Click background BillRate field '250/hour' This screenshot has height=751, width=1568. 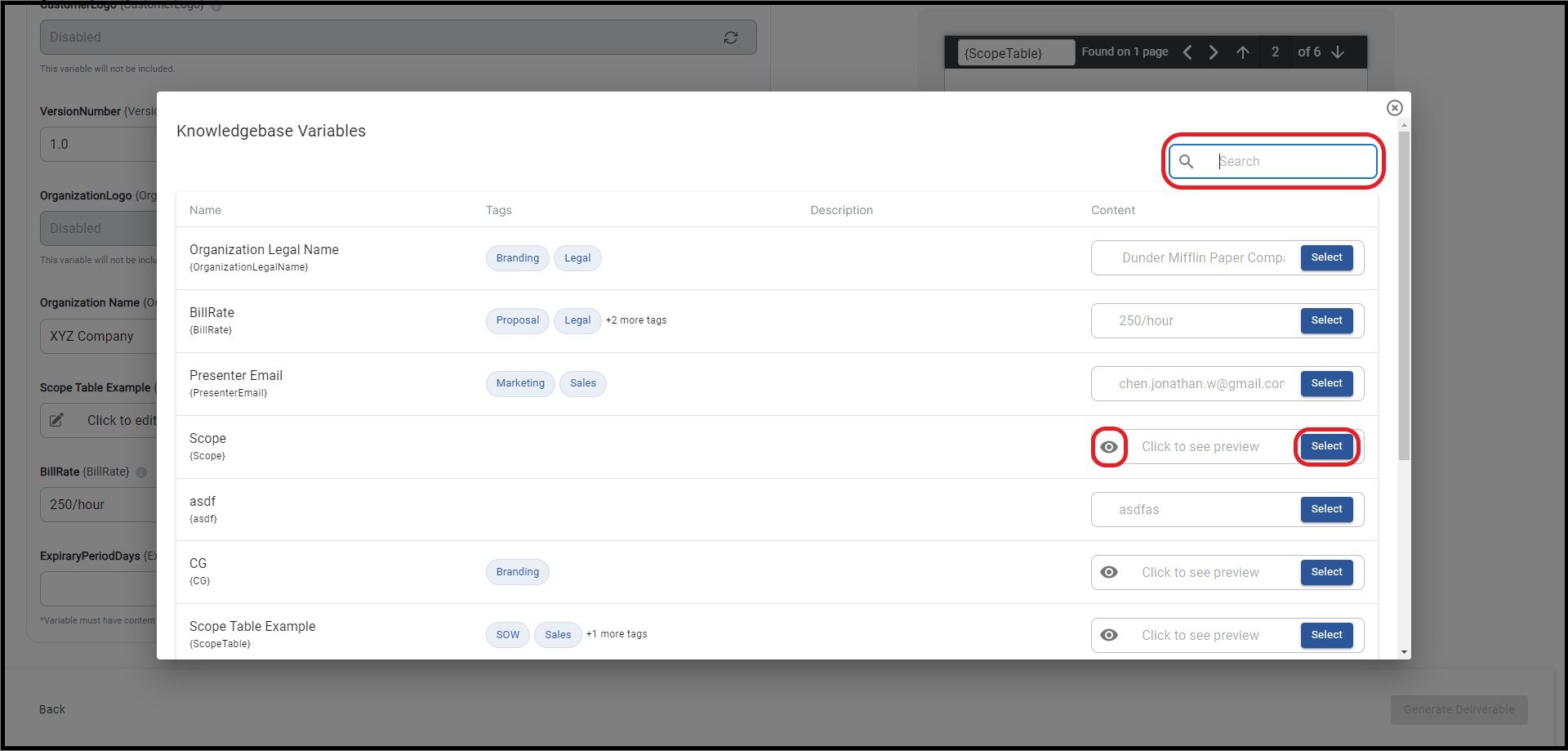98,505
